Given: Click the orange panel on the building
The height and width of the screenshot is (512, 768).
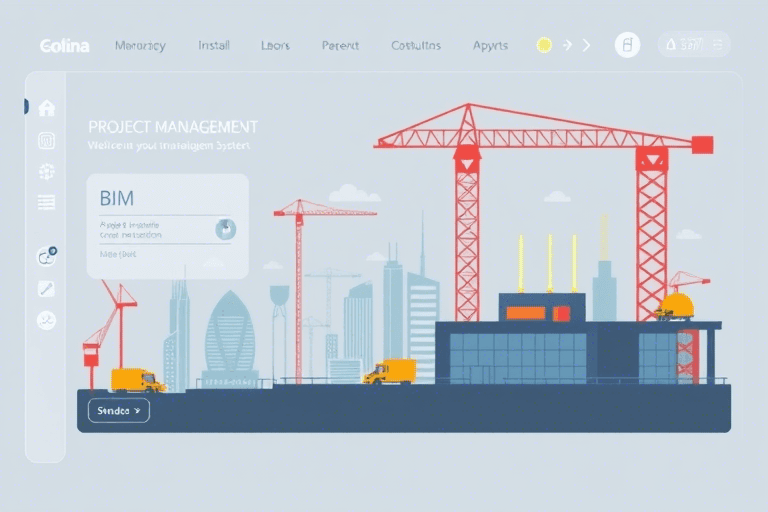Looking at the screenshot, I should click(526, 313).
